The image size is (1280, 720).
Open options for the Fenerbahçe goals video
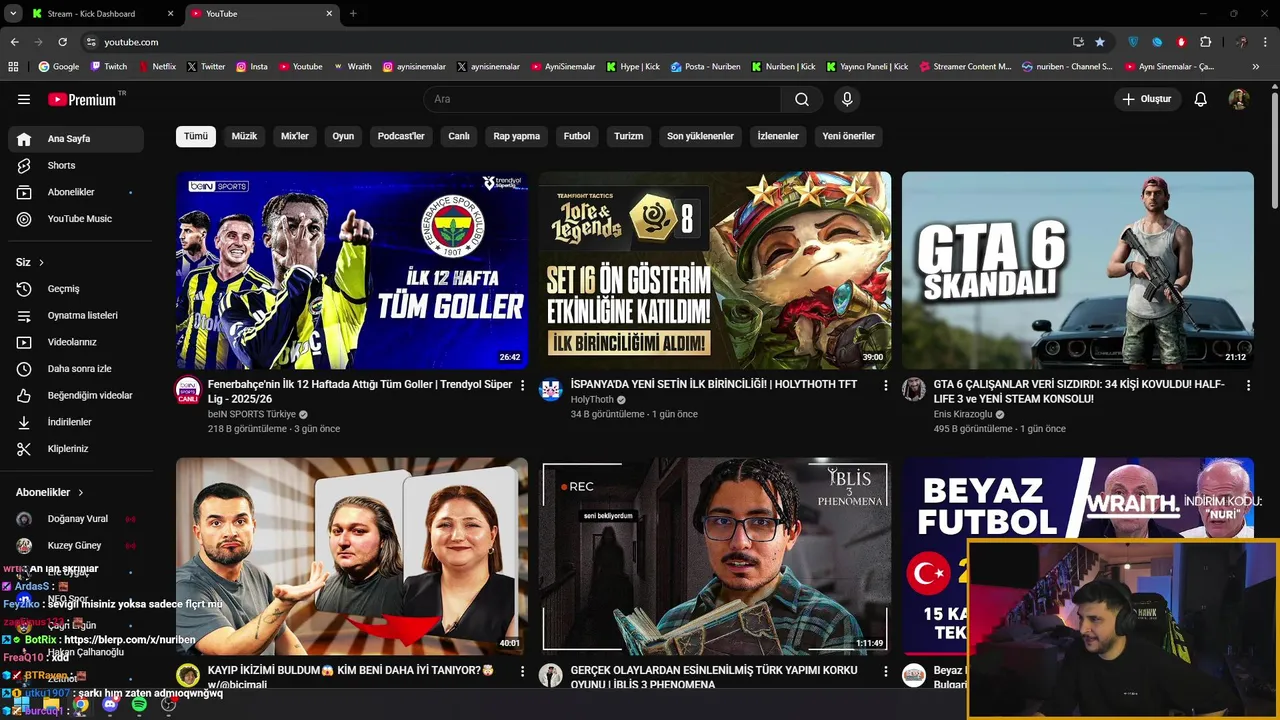coord(522,385)
